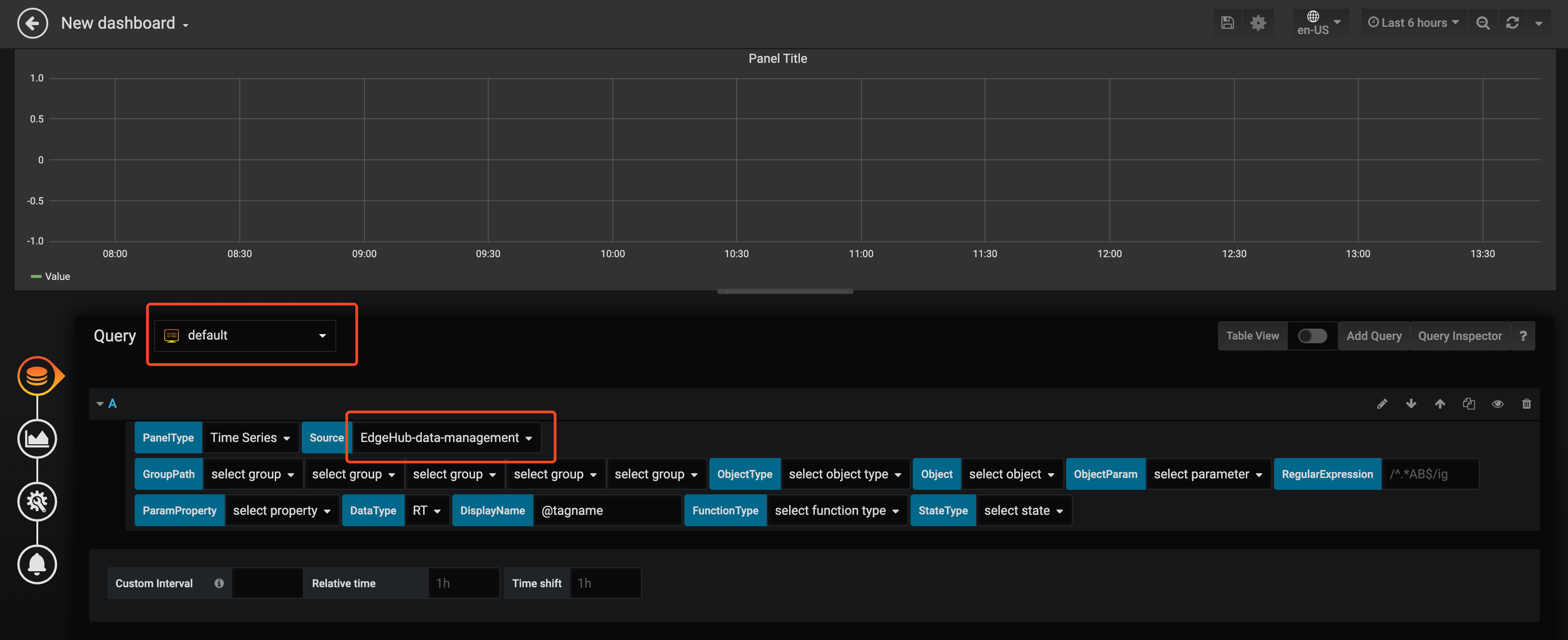Click the save dashboard icon
This screenshot has width=1568, height=640.
1227,23
